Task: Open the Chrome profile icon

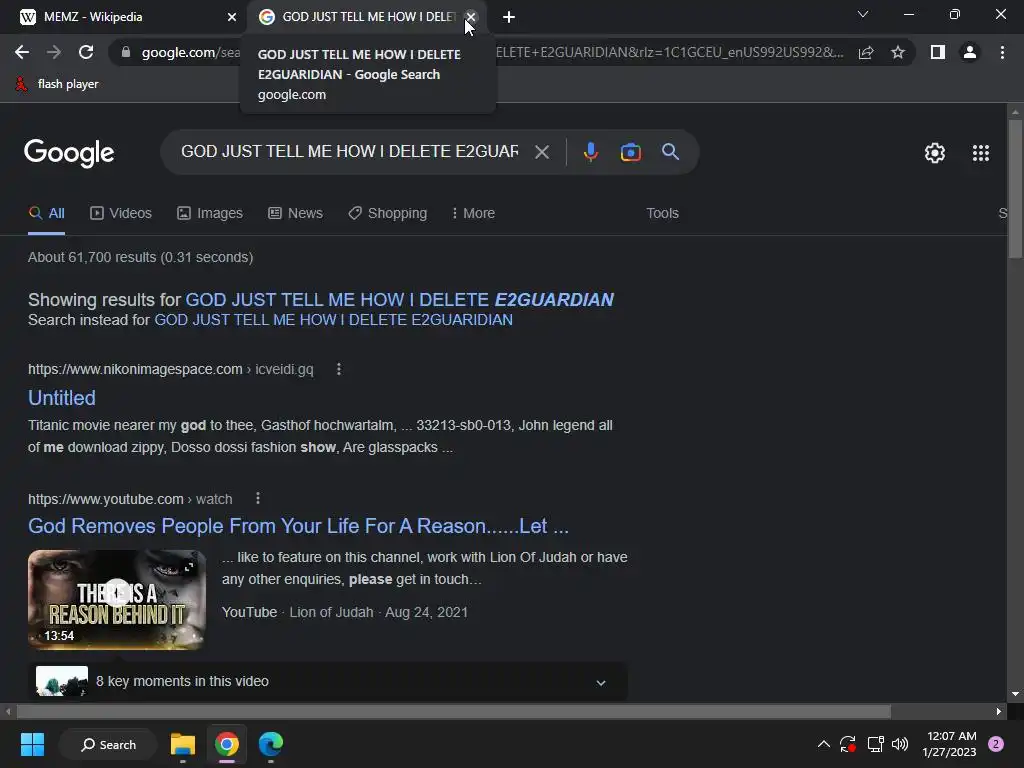Action: (x=970, y=52)
